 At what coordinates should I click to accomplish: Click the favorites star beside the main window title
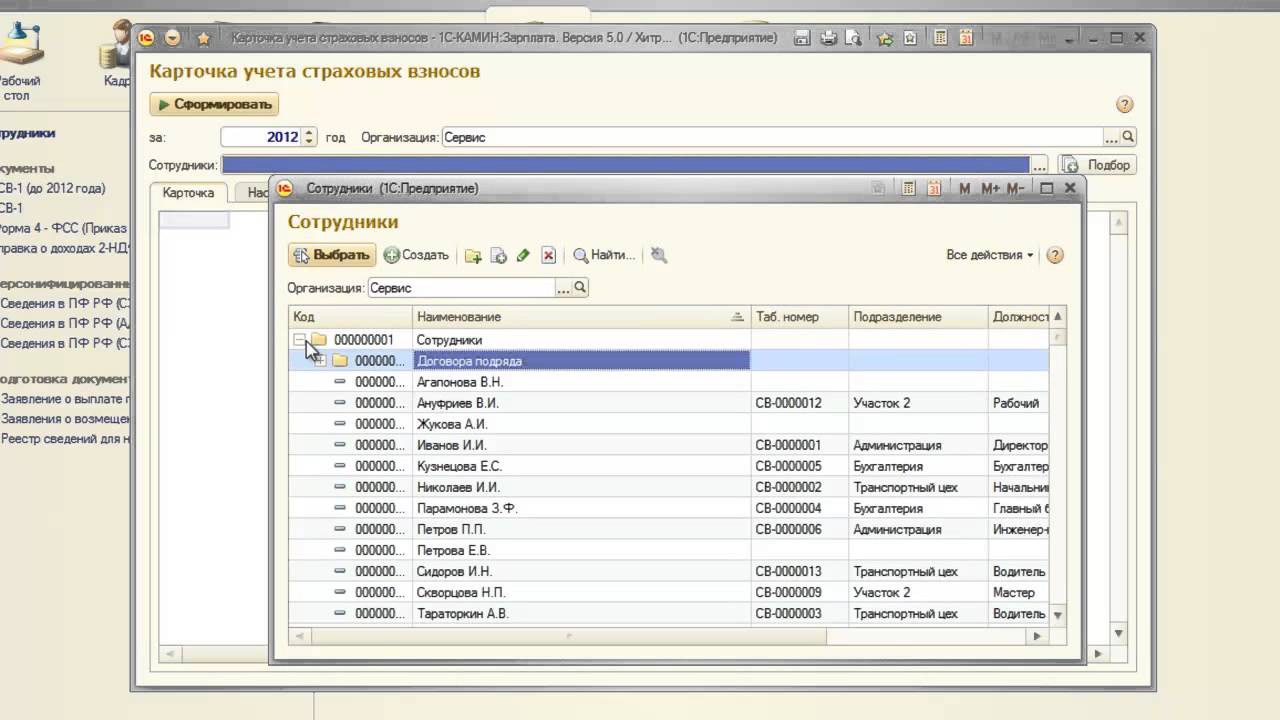pyautogui.click(x=204, y=38)
